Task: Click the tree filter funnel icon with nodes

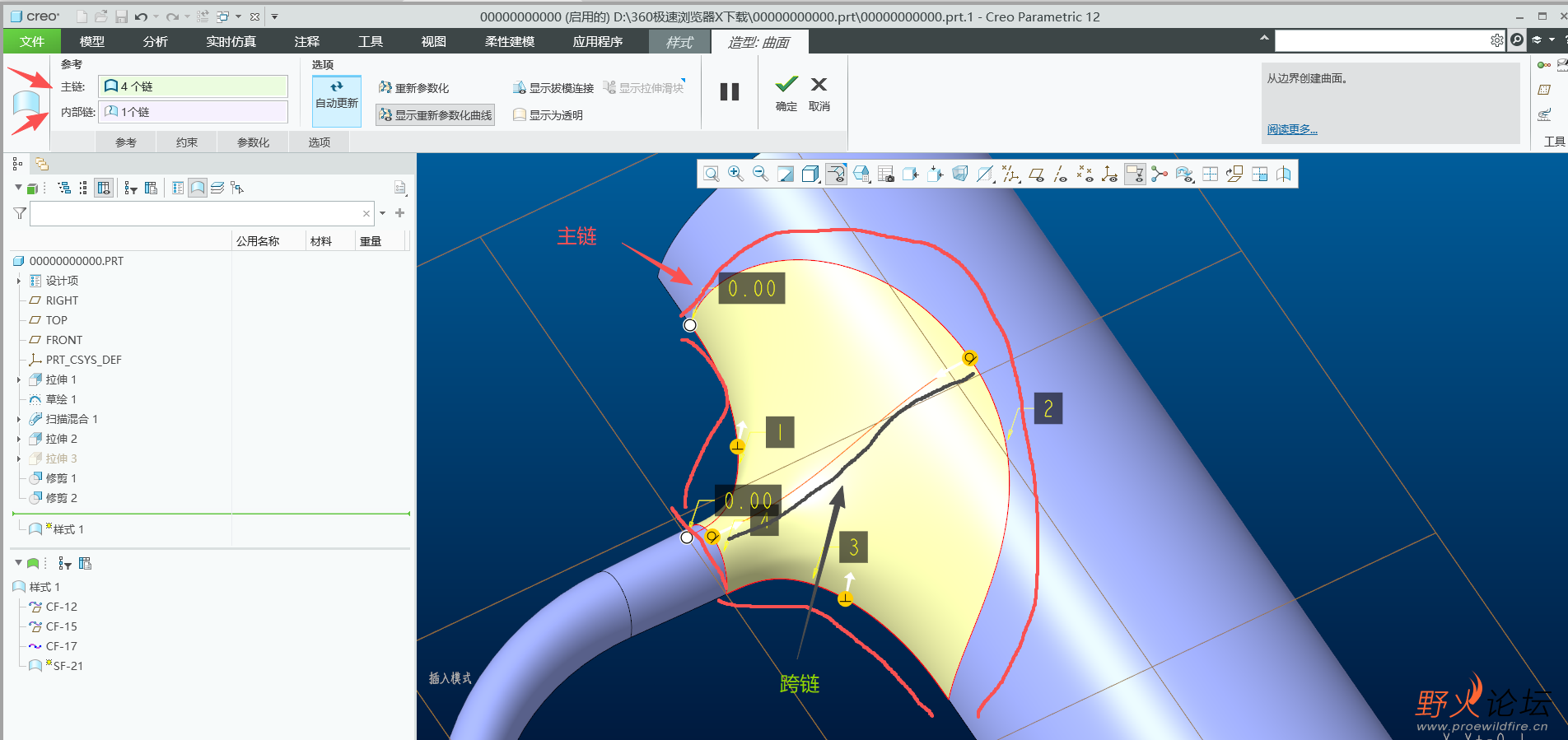Action: pos(131,188)
